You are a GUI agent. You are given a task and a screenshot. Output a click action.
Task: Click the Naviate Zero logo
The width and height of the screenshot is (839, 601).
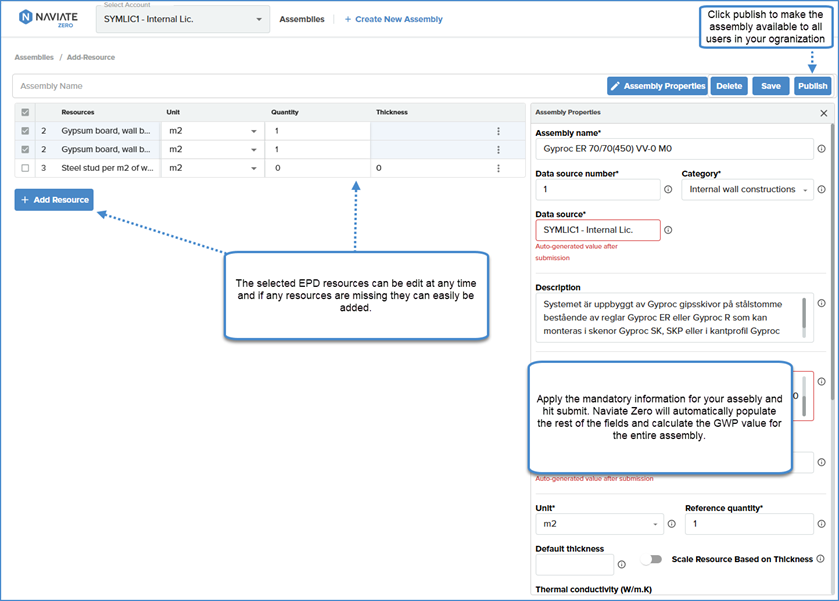(46, 19)
